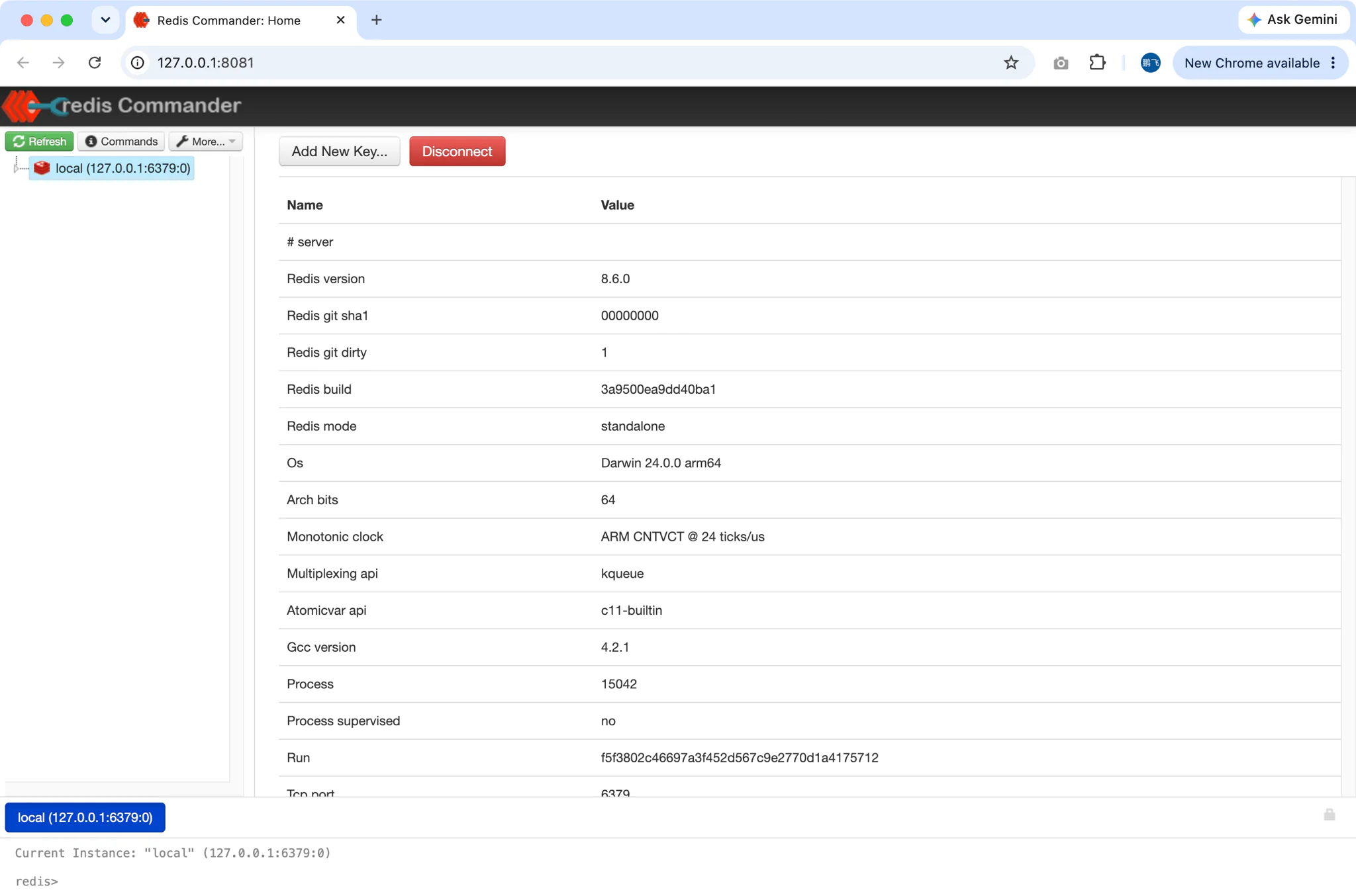Viewport: 1356px width, 896px height.
Task: Close the Redis Commander: Home tab
Action: coord(341,20)
